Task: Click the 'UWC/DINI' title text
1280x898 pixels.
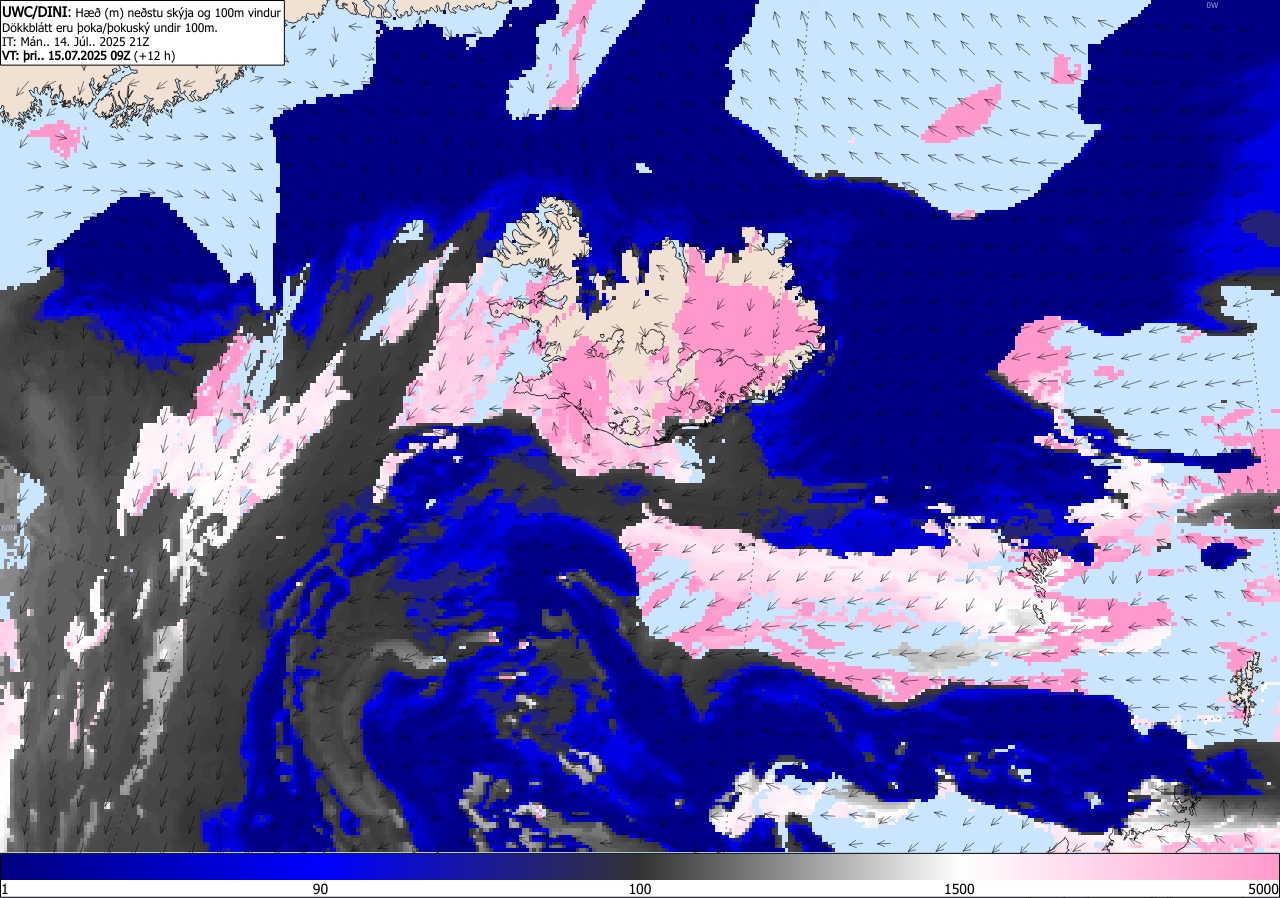Action: coord(37,11)
